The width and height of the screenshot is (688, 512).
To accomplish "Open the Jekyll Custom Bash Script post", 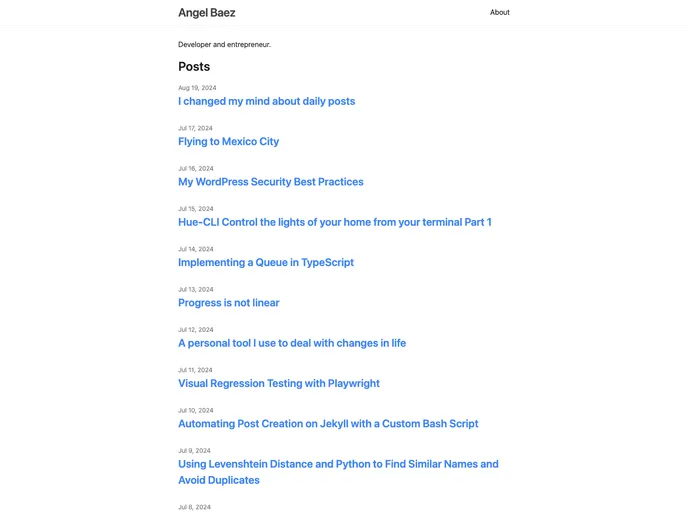I will [x=328, y=424].
